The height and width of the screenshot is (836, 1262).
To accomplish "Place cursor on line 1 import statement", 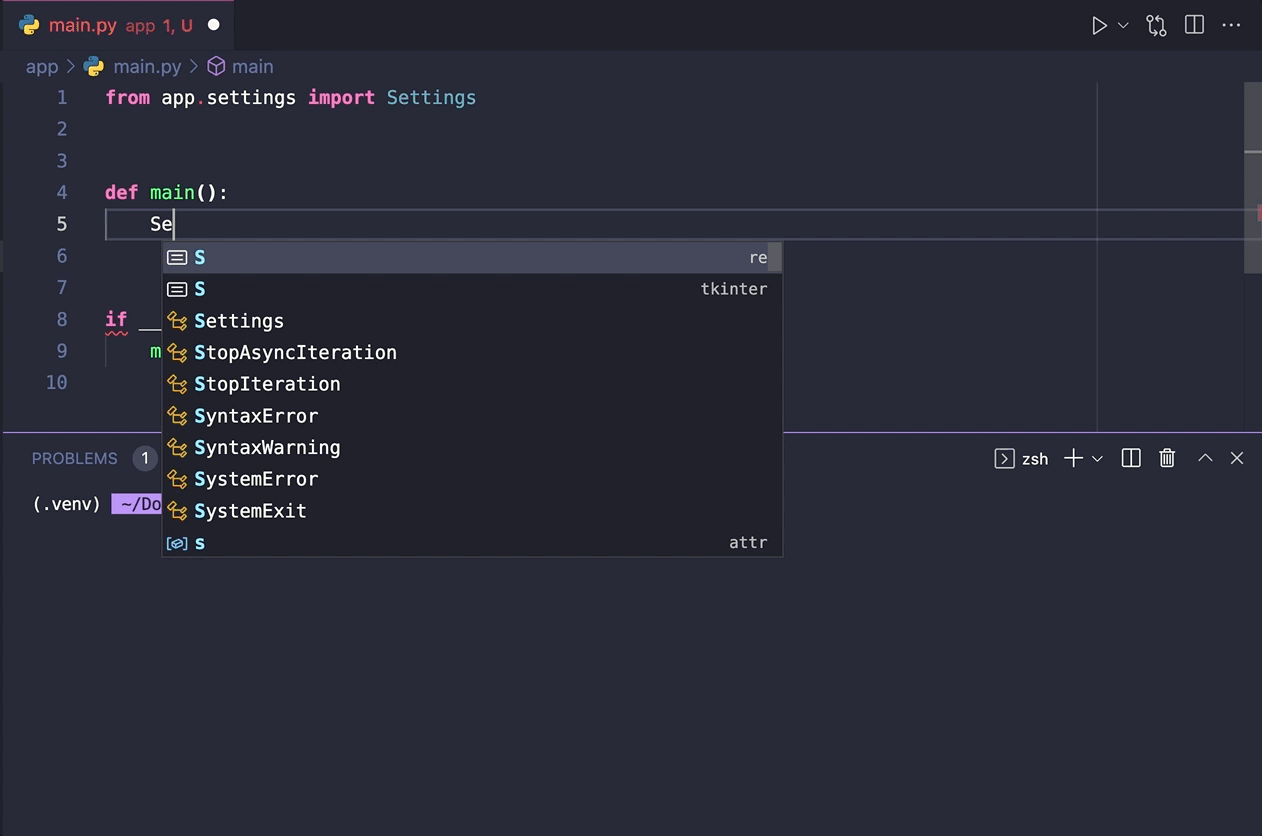I will point(290,97).
